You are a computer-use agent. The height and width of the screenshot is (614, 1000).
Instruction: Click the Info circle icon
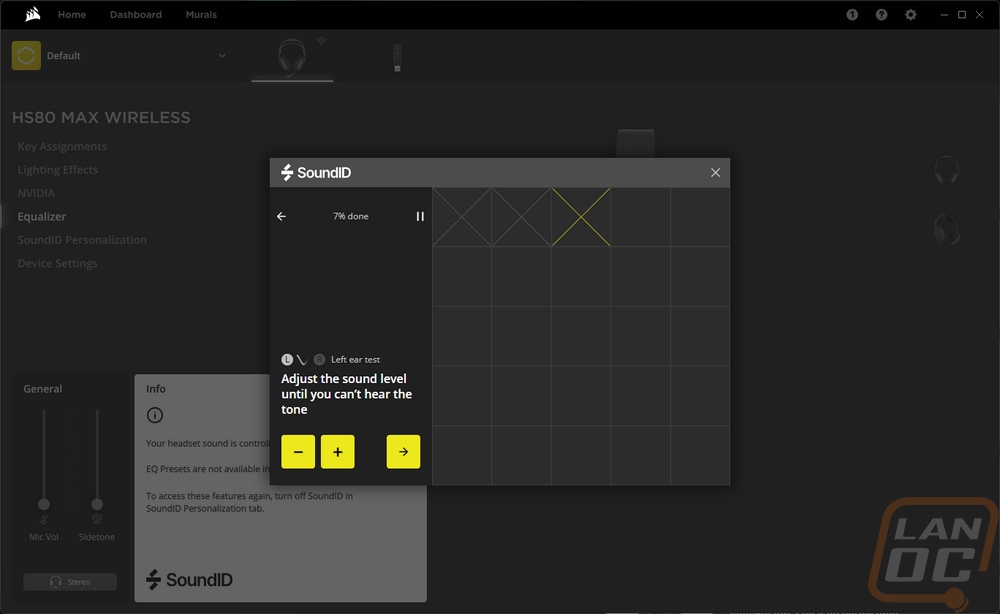(x=155, y=415)
